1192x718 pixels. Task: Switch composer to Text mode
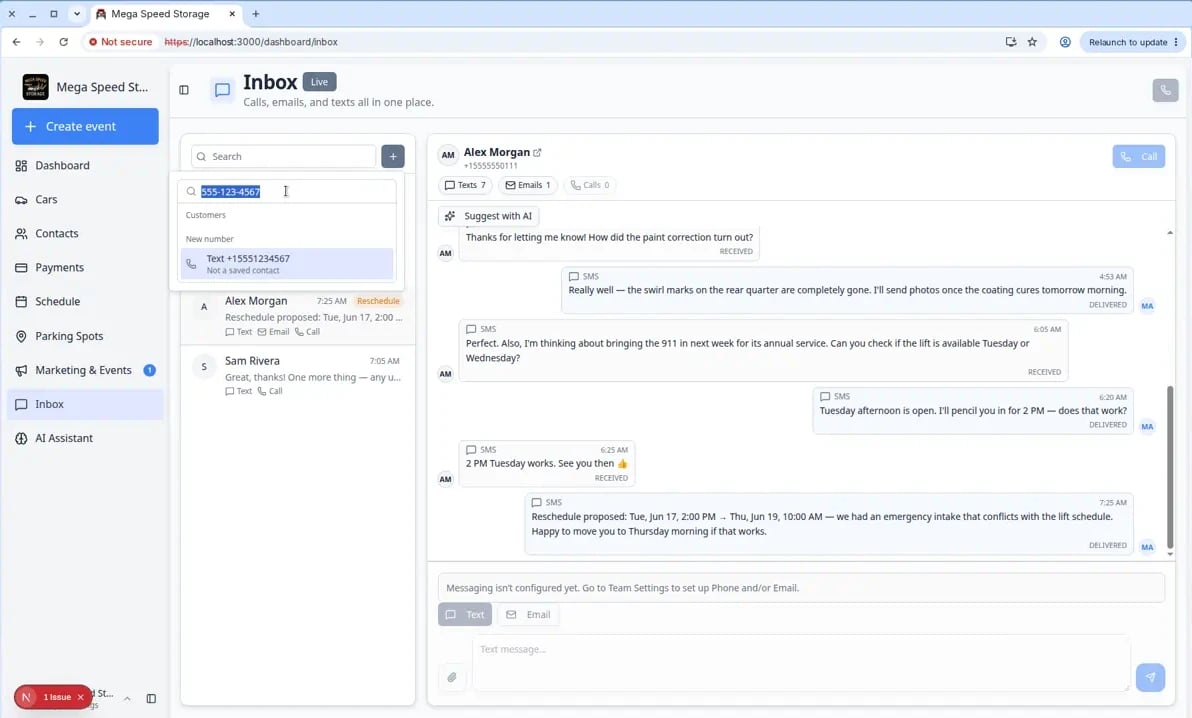pos(465,615)
